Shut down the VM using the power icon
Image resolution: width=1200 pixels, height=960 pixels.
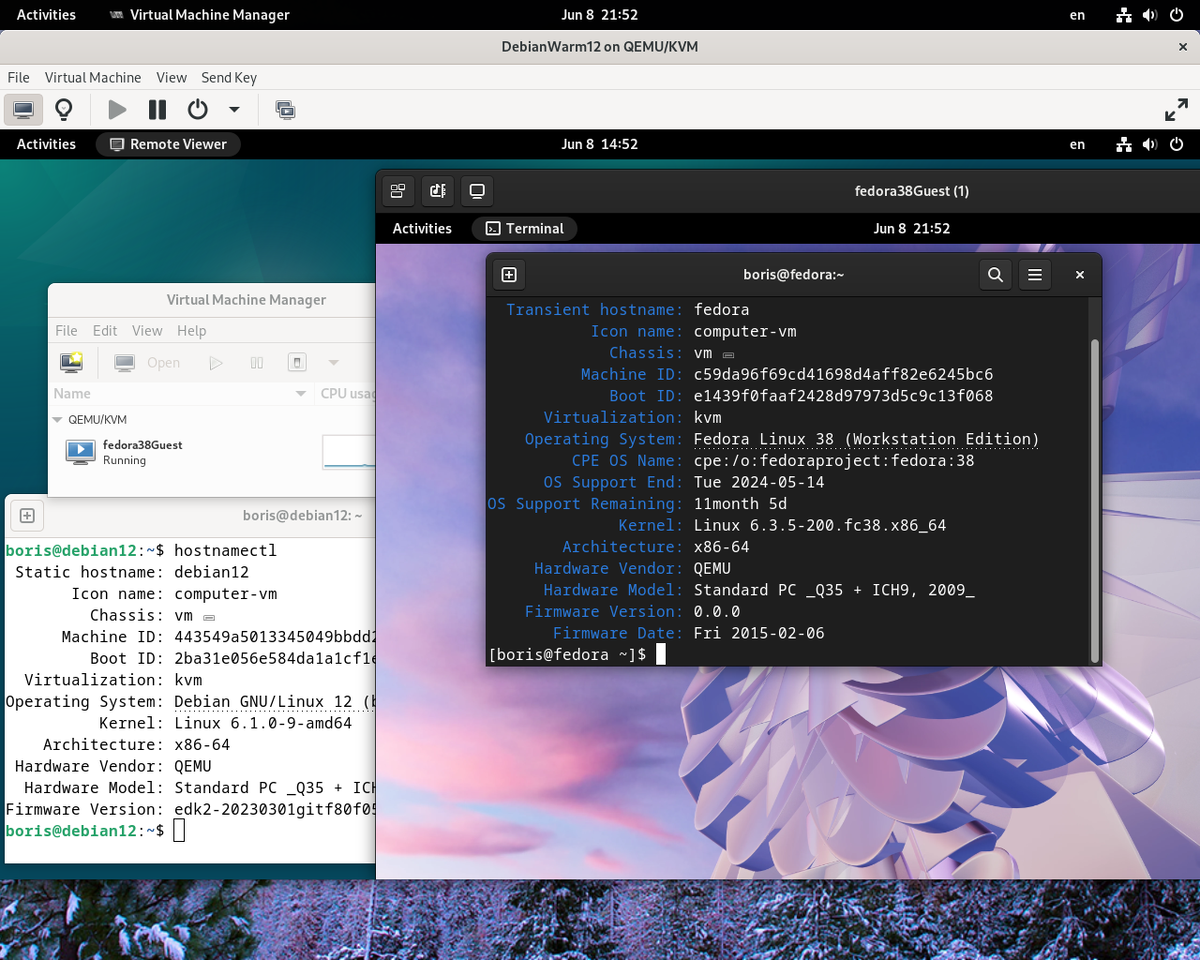197,109
